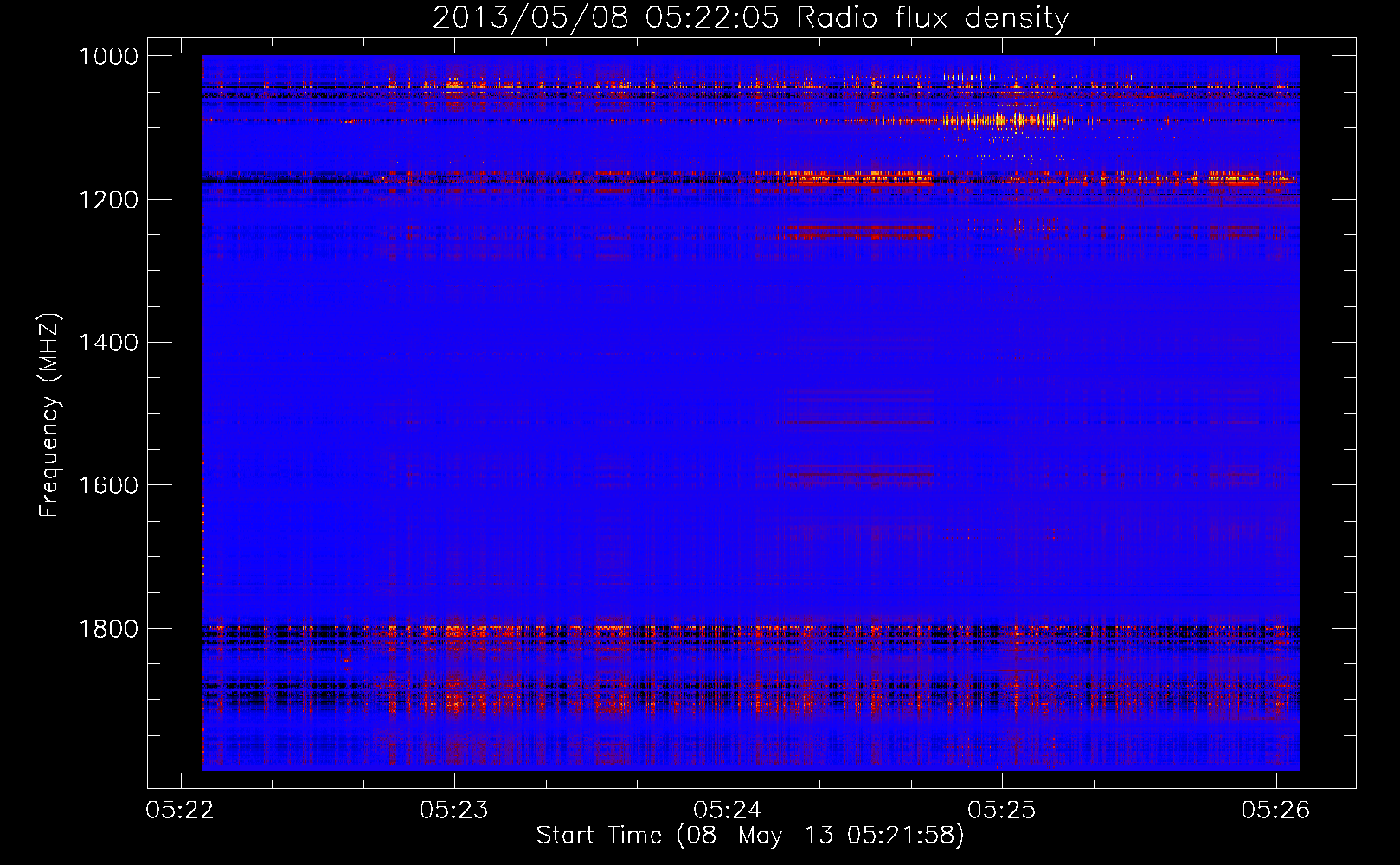The height and width of the screenshot is (865, 1400).
Task: Click the red emission band at 1250 MHz
Action: [858, 232]
